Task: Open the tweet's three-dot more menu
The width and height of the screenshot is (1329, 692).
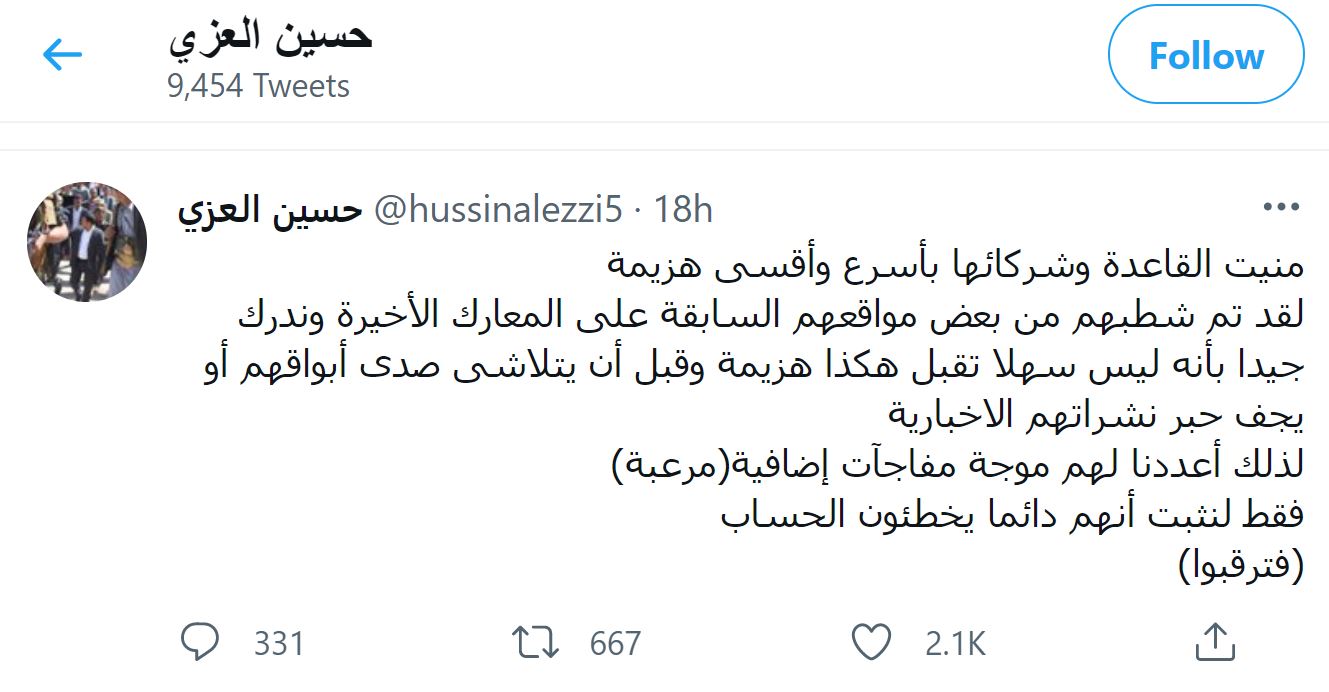Action: [1281, 208]
